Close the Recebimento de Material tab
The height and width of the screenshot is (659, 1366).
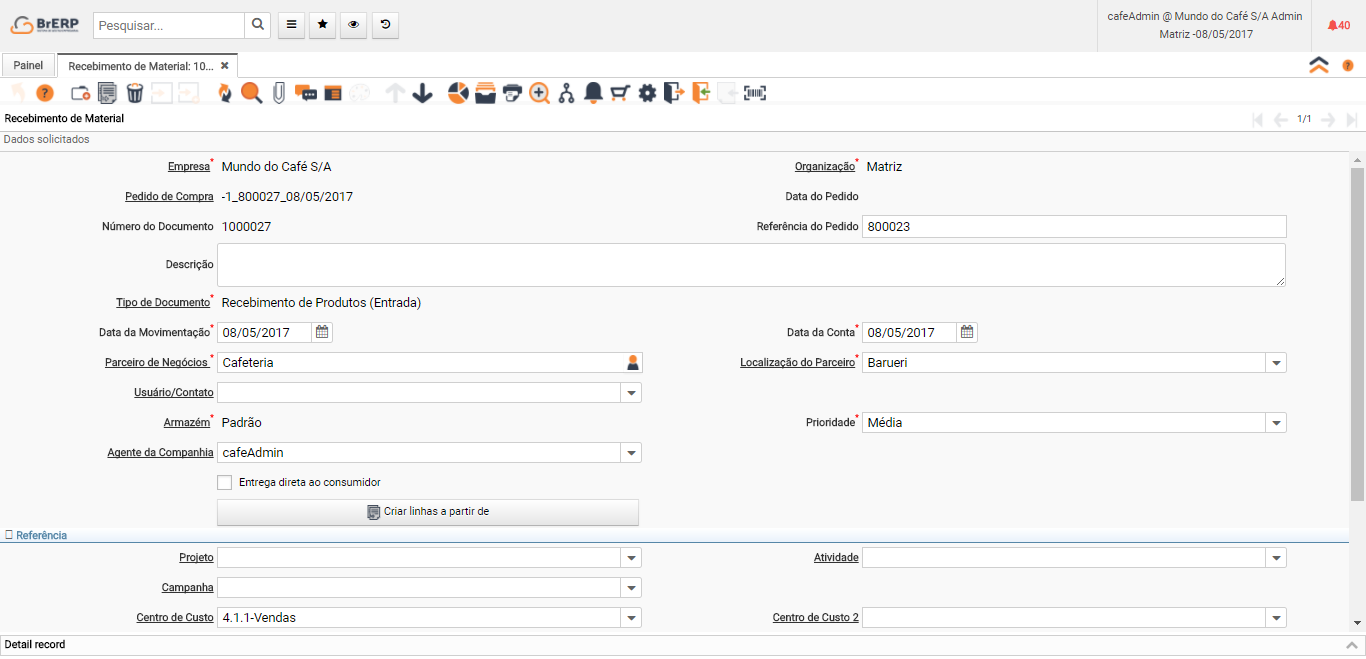click(225, 66)
